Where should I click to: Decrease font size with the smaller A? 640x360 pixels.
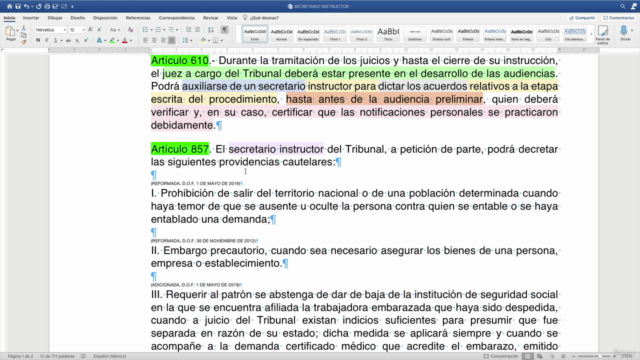point(99,30)
